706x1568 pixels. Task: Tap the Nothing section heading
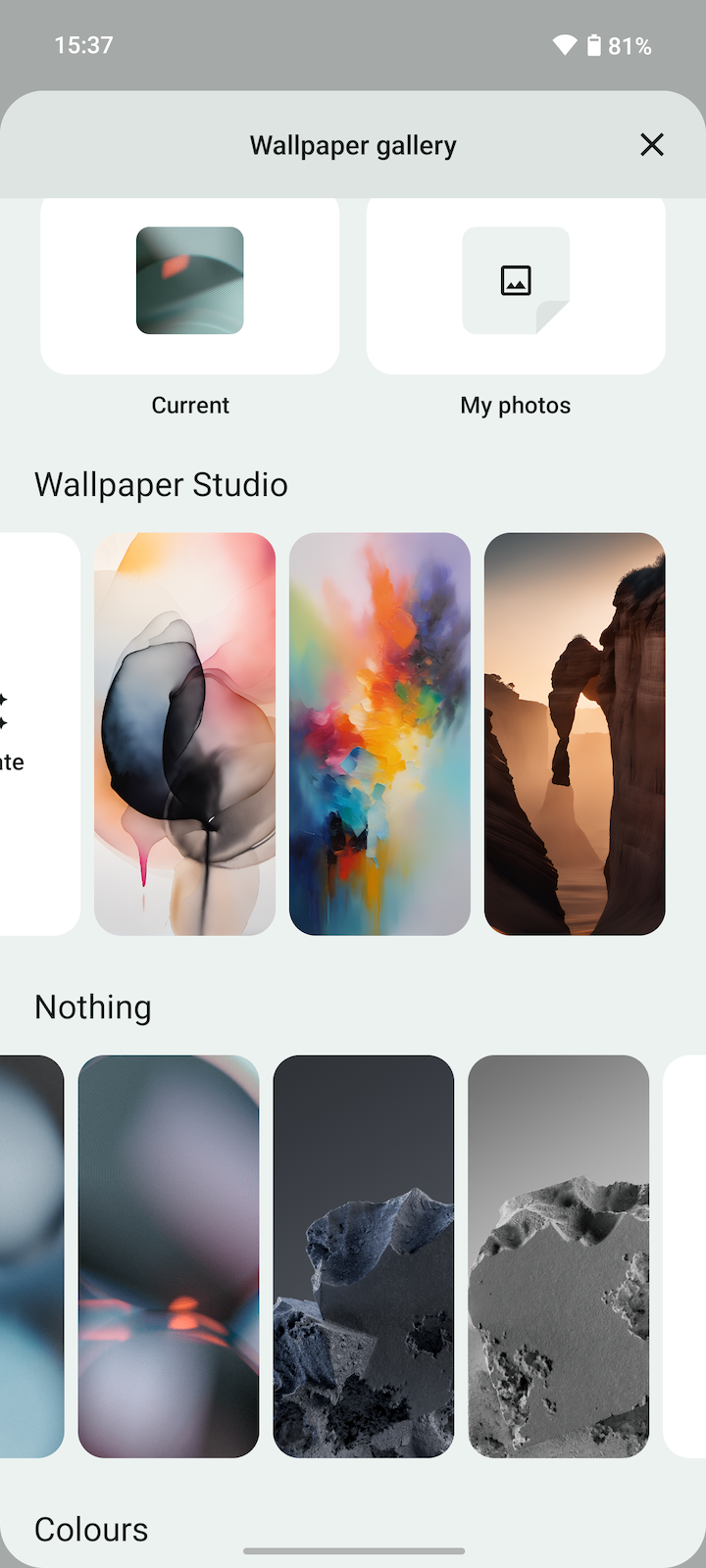[x=93, y=1007]
